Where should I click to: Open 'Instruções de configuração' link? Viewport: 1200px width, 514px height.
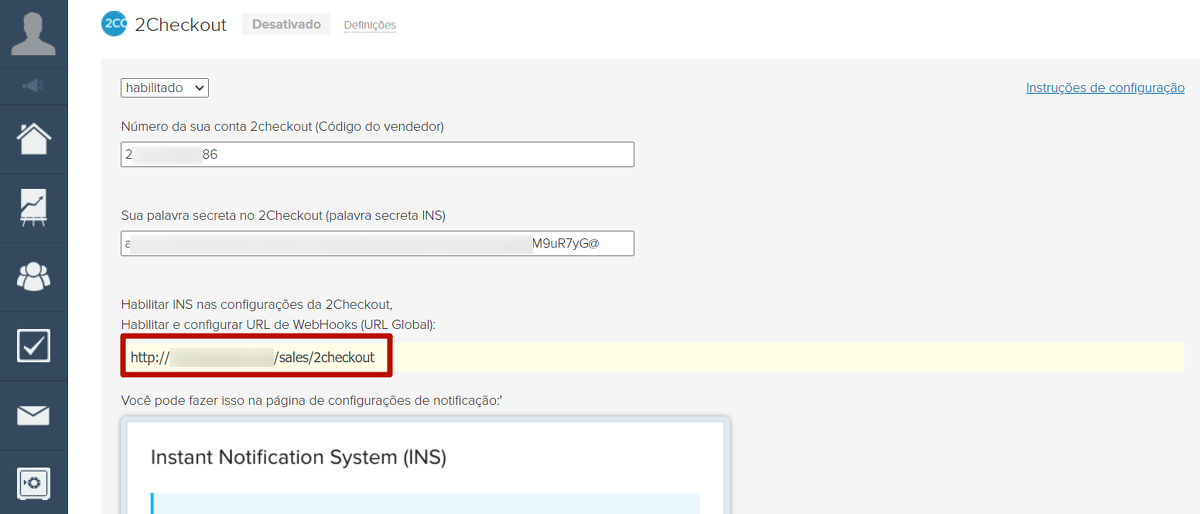coord(1104,88)
